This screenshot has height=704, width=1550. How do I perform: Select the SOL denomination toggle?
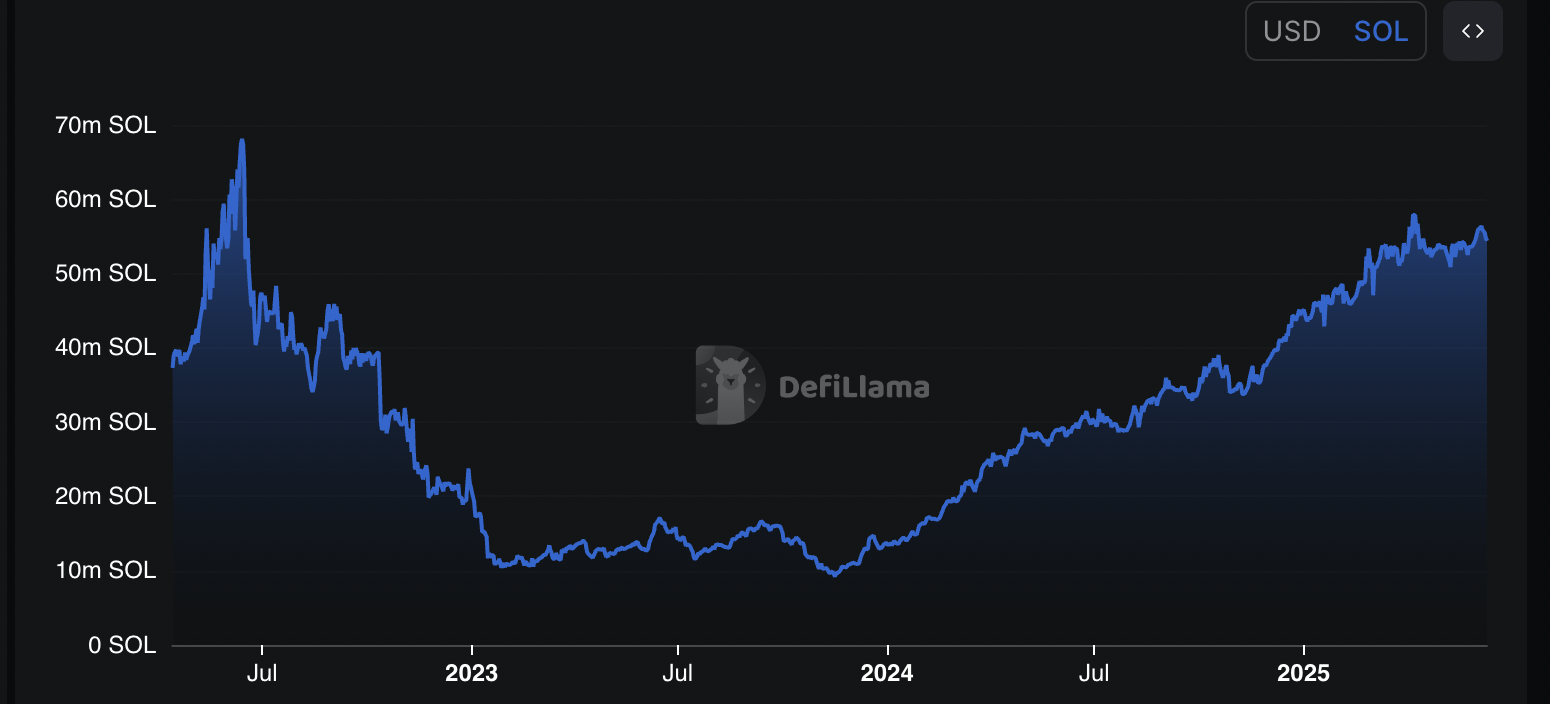(1381, 32)
